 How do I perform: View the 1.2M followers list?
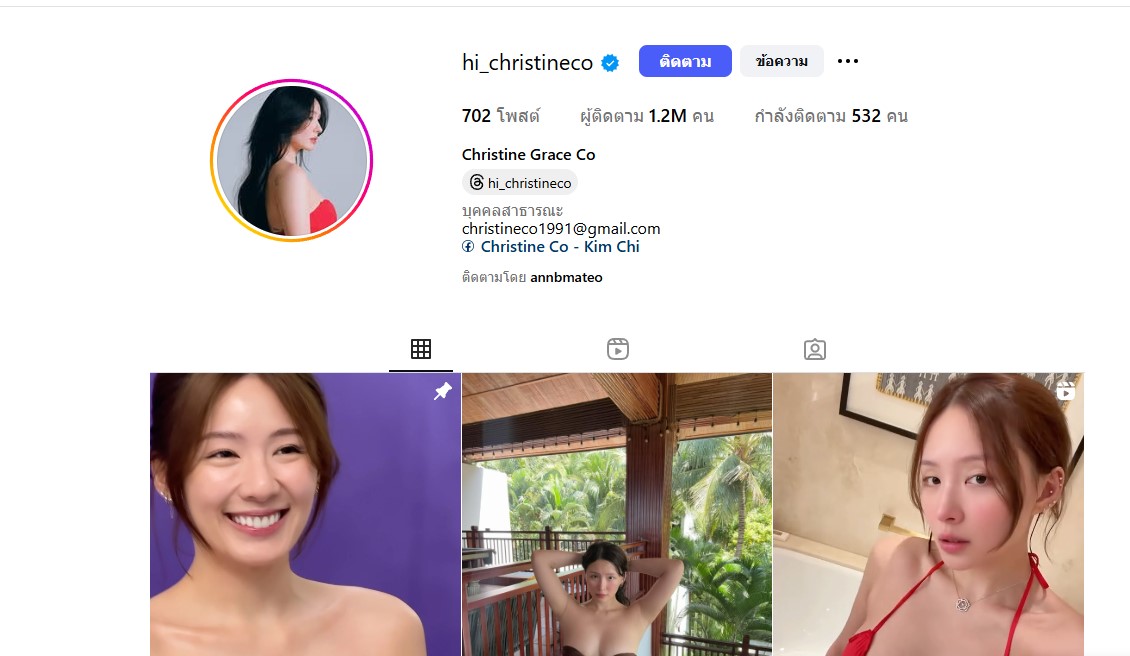click(646, 116)
